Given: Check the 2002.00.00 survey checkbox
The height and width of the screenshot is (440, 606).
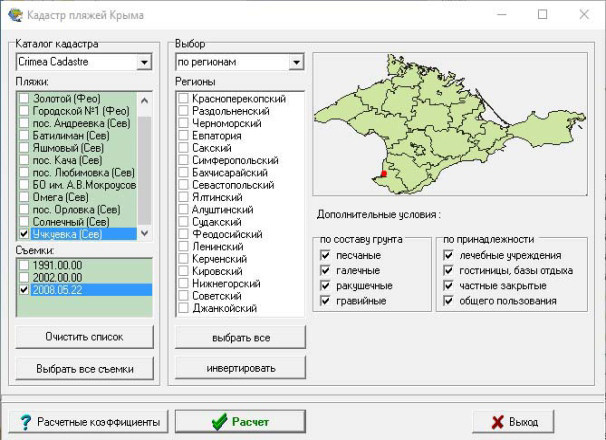Looking at the screenshot, I should [x=24, y=277].
